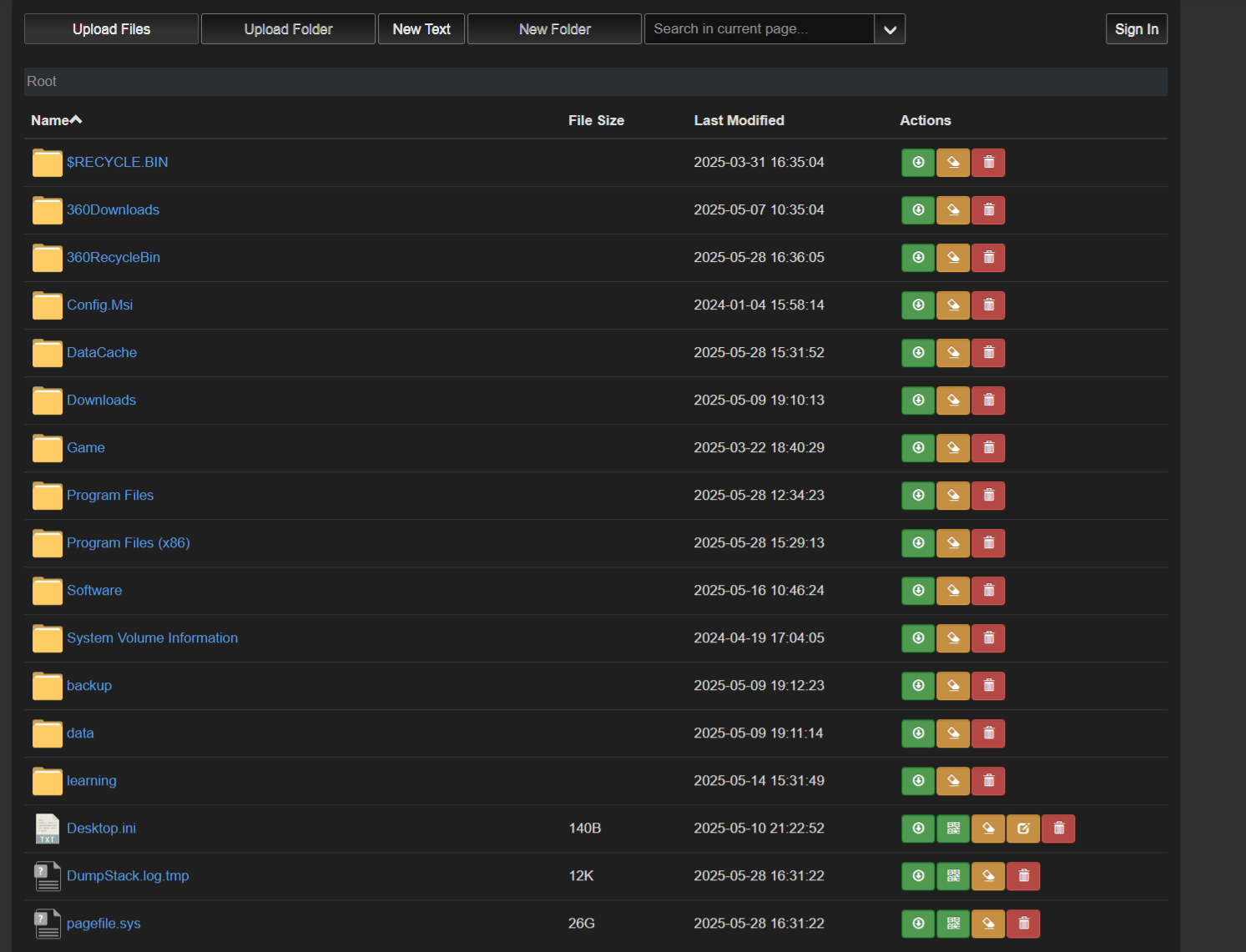Edit Desktop.ini with the pencil icon

1023,829
